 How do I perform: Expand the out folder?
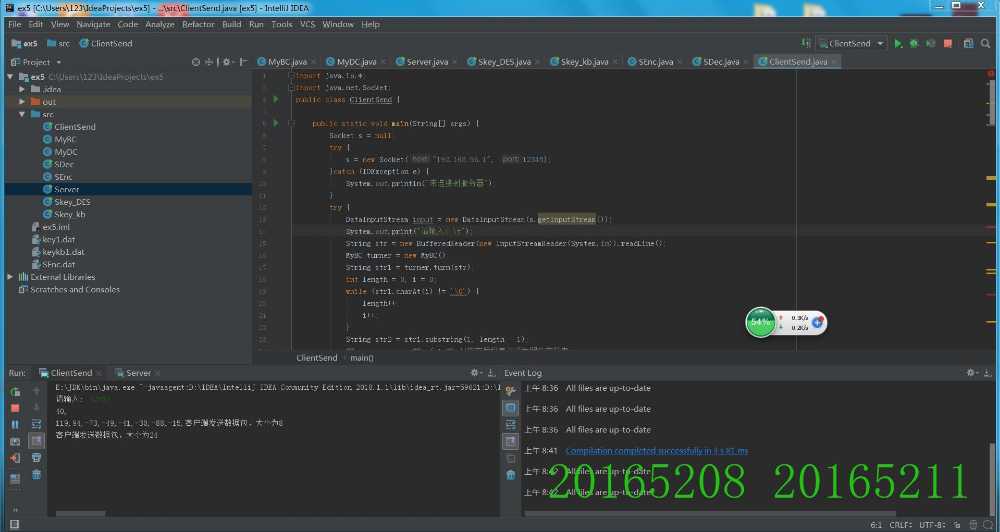click(x=22, y=102)
